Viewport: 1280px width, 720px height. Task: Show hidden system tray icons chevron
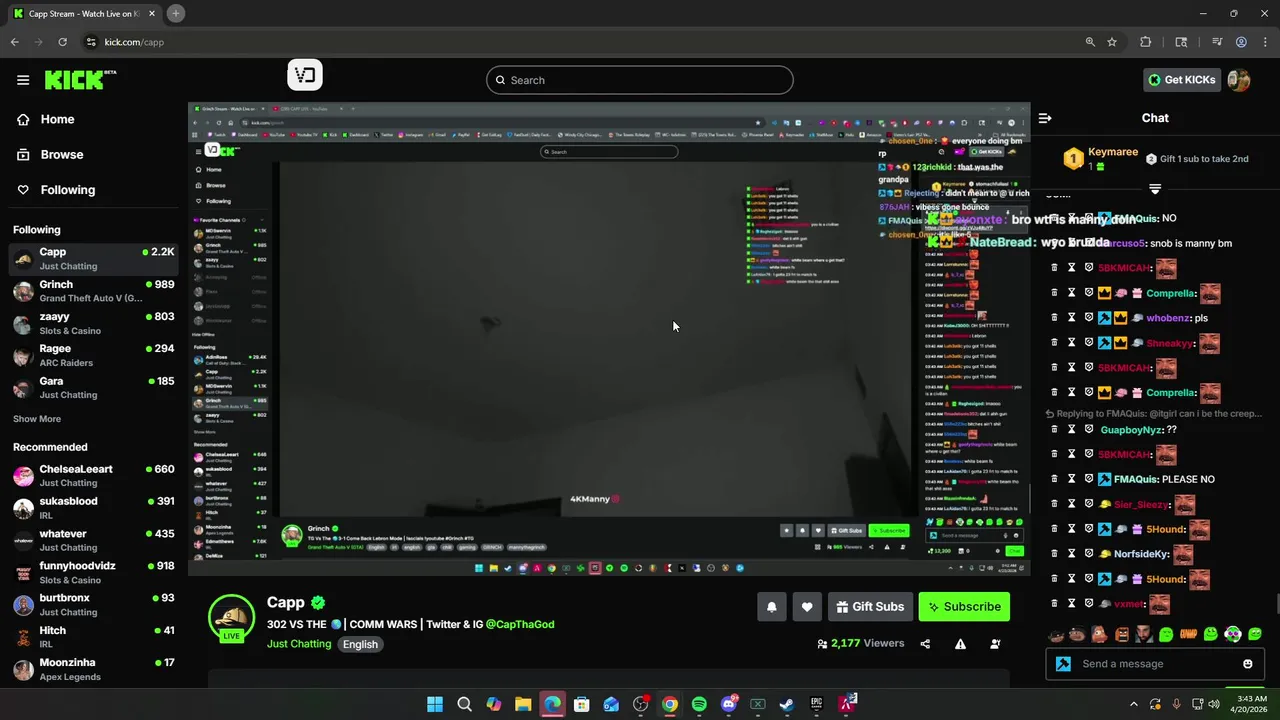pos(1134,704)
